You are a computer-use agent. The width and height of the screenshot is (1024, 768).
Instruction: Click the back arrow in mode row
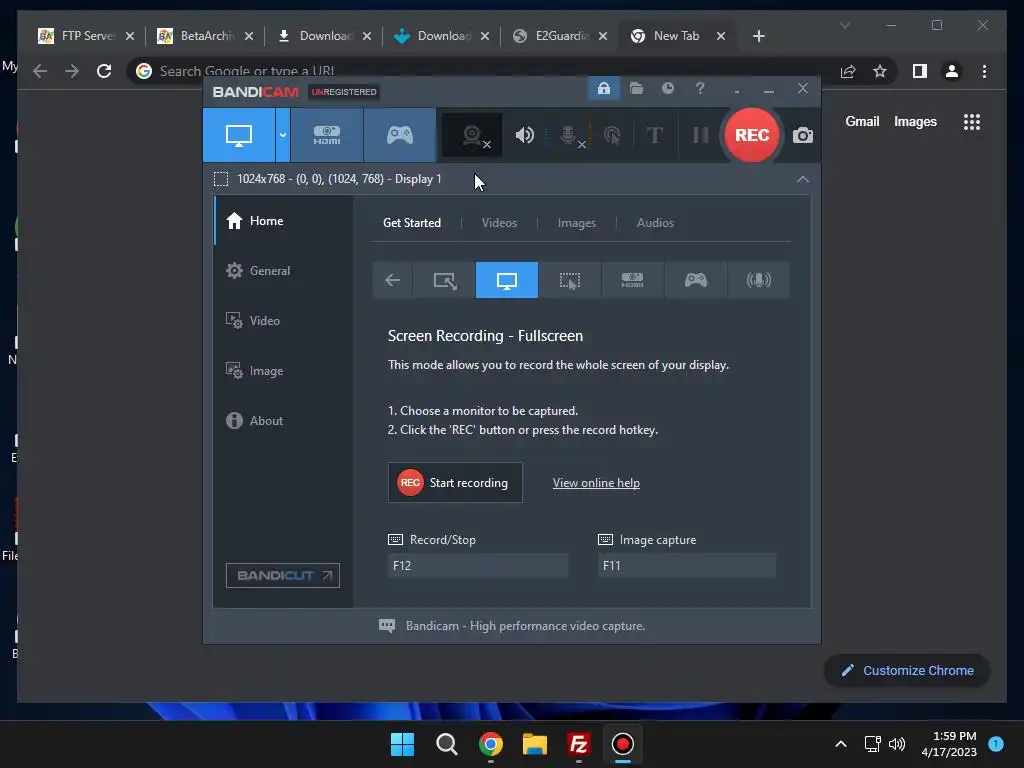click(392, 280)
